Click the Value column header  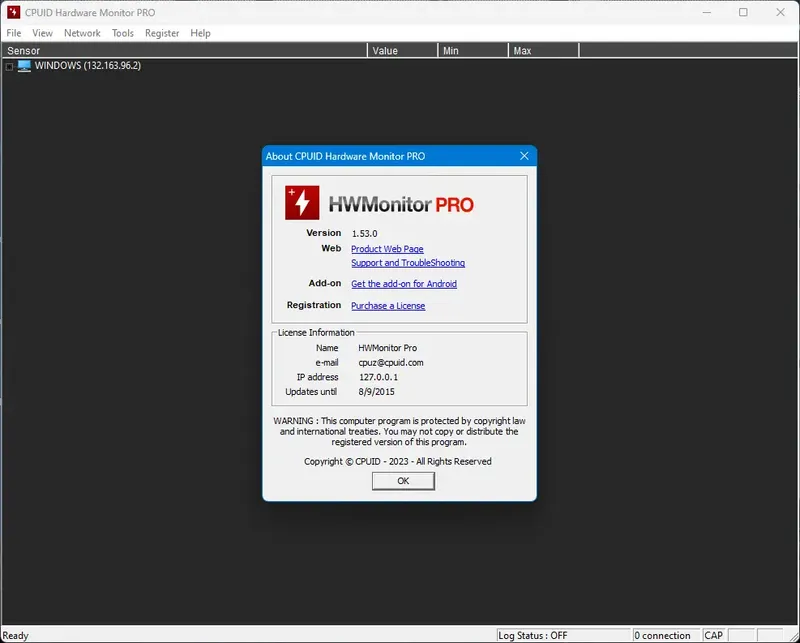pos(403,51)
